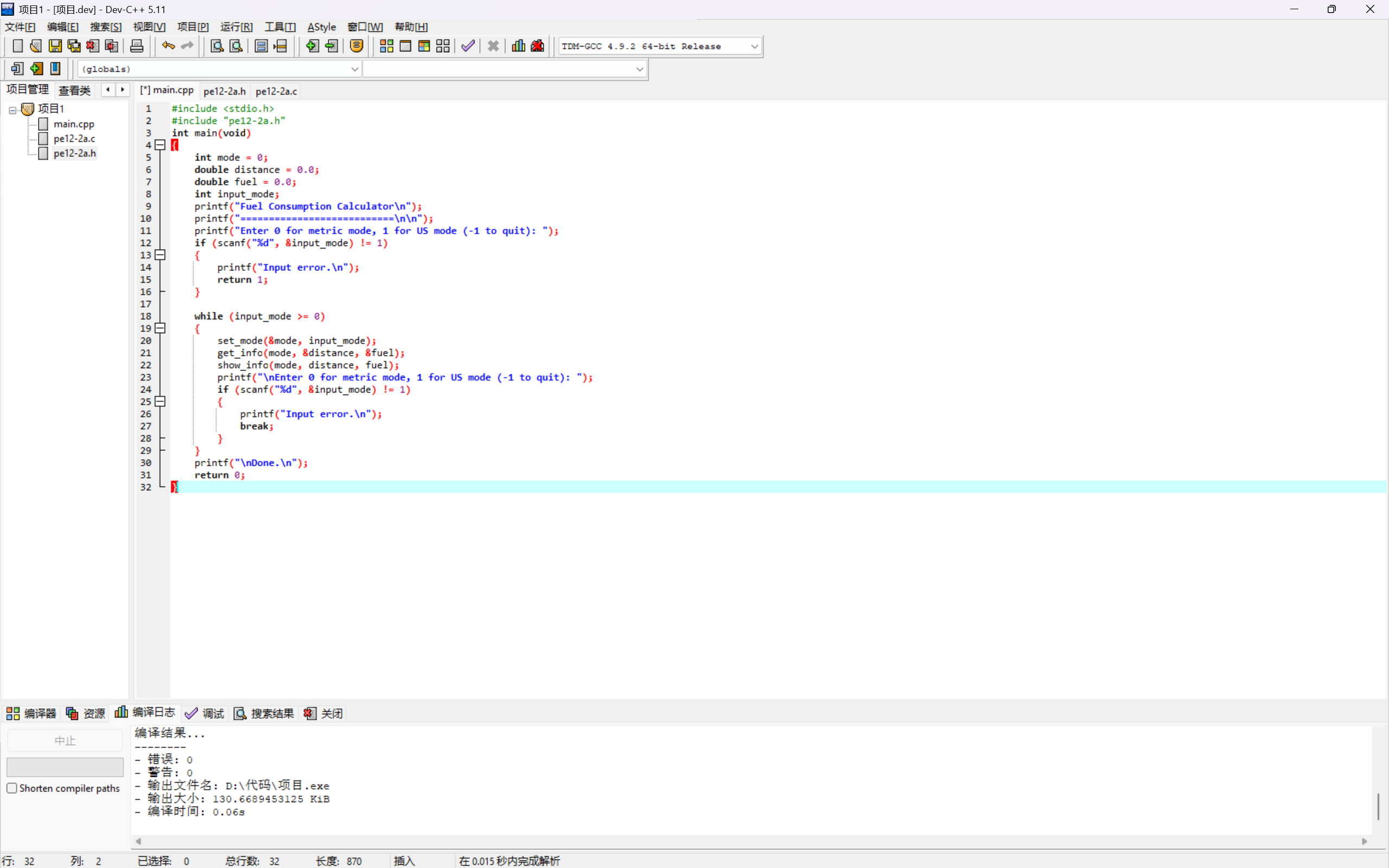Open the Replace dialog
This screenshot has width=1389, height=868.
click(x=237, y=46)
